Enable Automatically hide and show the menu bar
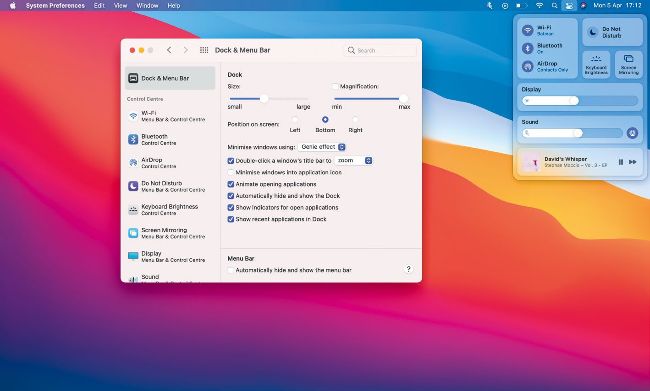 (231, 270)
